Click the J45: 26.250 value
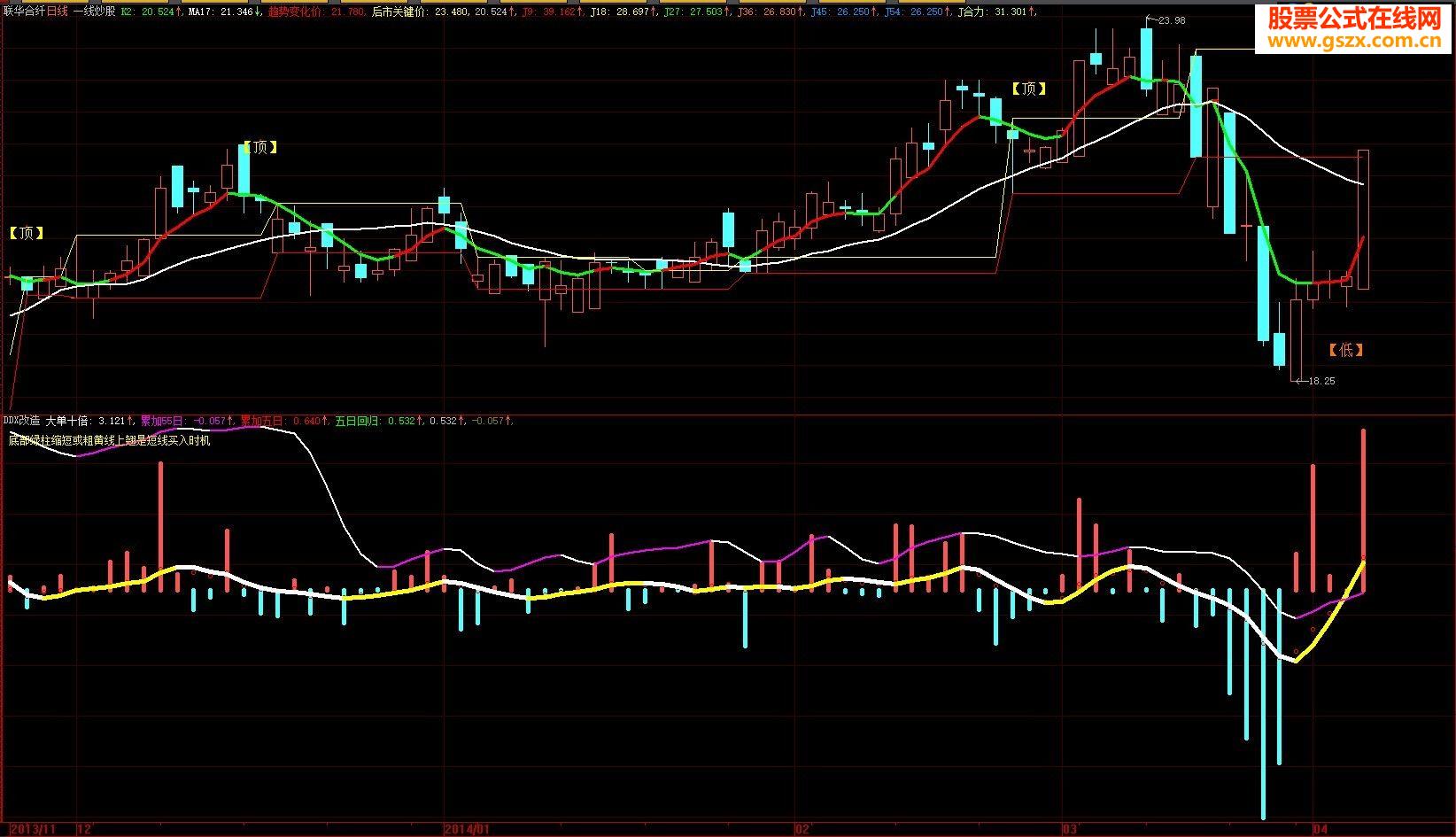 click(840, 12)
